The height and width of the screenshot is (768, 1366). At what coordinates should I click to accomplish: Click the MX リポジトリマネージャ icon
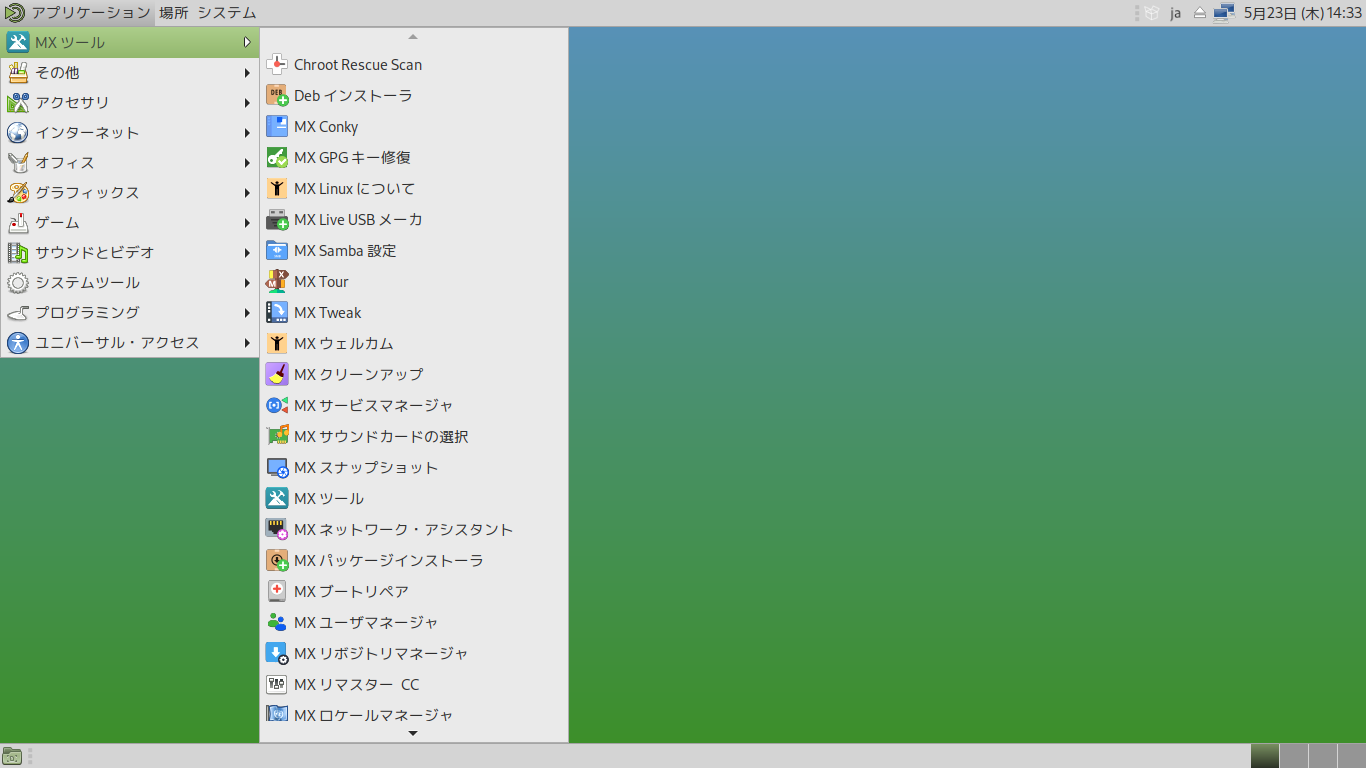[x=277, y=654]
